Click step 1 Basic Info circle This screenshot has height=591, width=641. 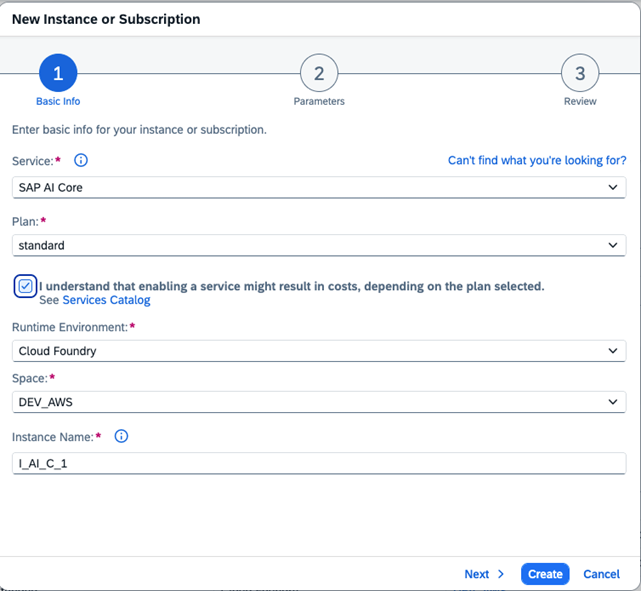(58, 73)
